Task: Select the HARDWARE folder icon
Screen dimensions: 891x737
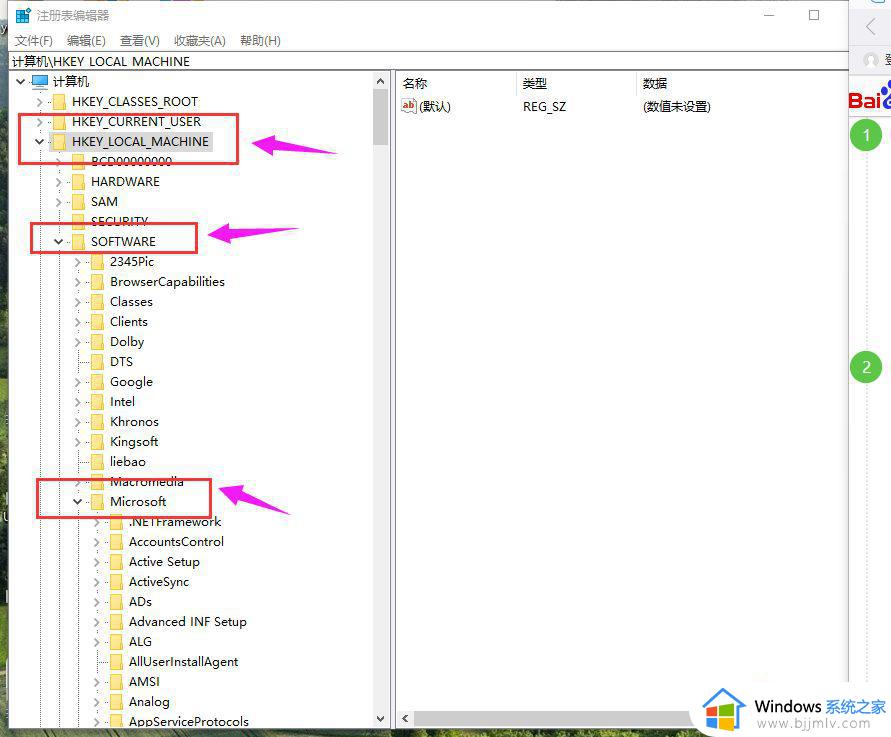Action: click(78, 182)
